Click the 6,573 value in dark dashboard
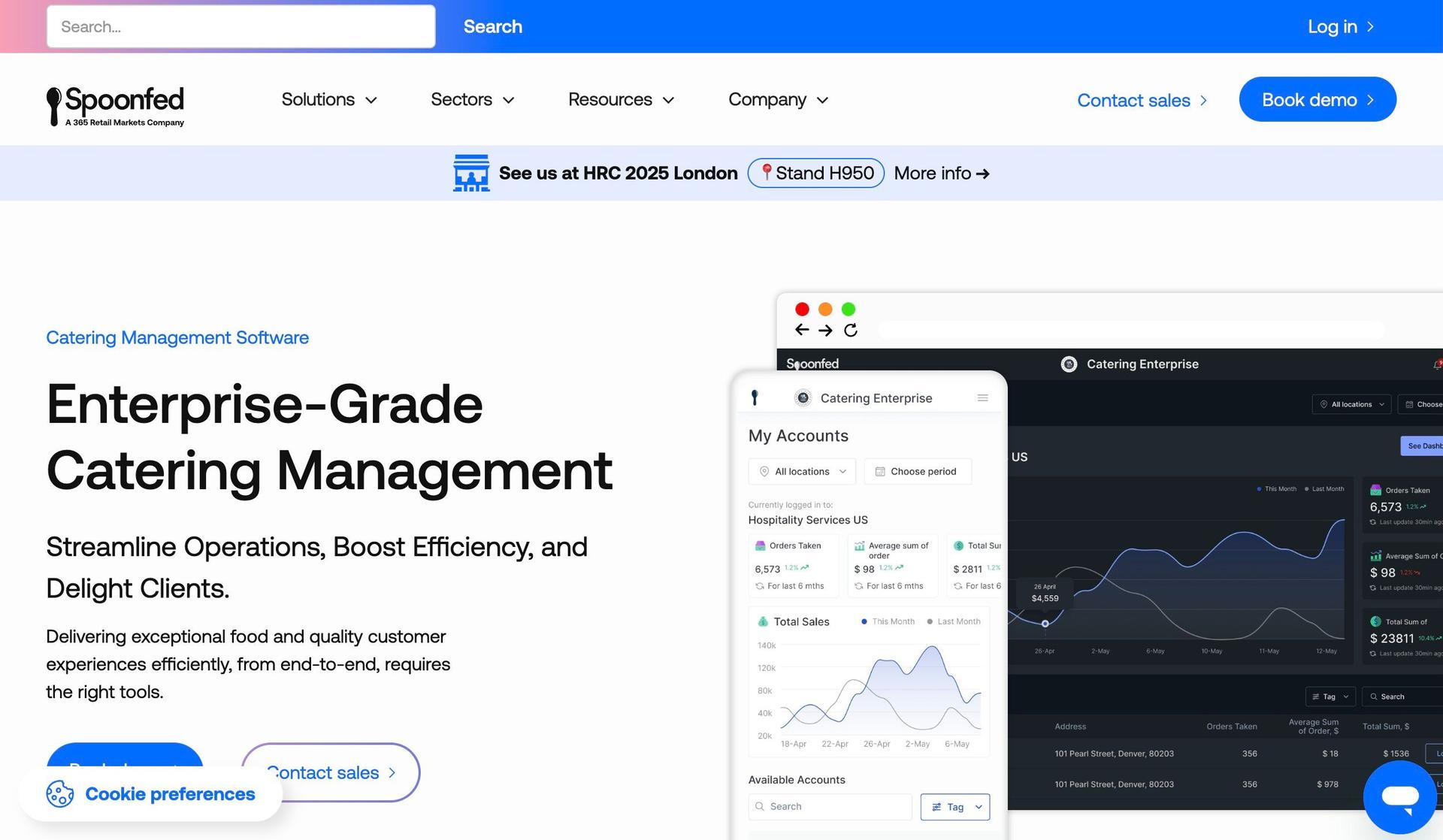1443x840 pixels. [1385, 507]
